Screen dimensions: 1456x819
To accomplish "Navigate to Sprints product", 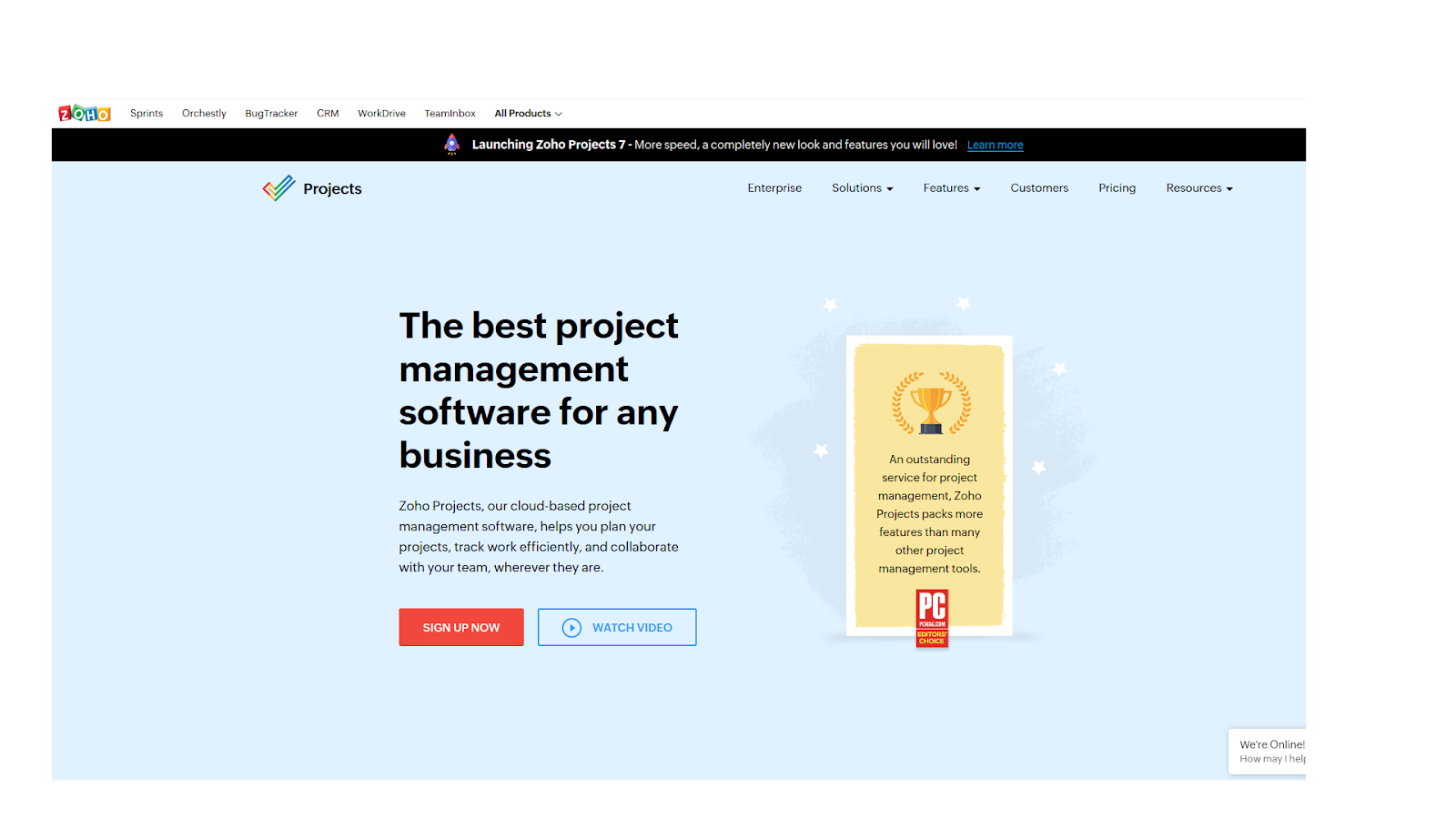I will tap(147, 114).
